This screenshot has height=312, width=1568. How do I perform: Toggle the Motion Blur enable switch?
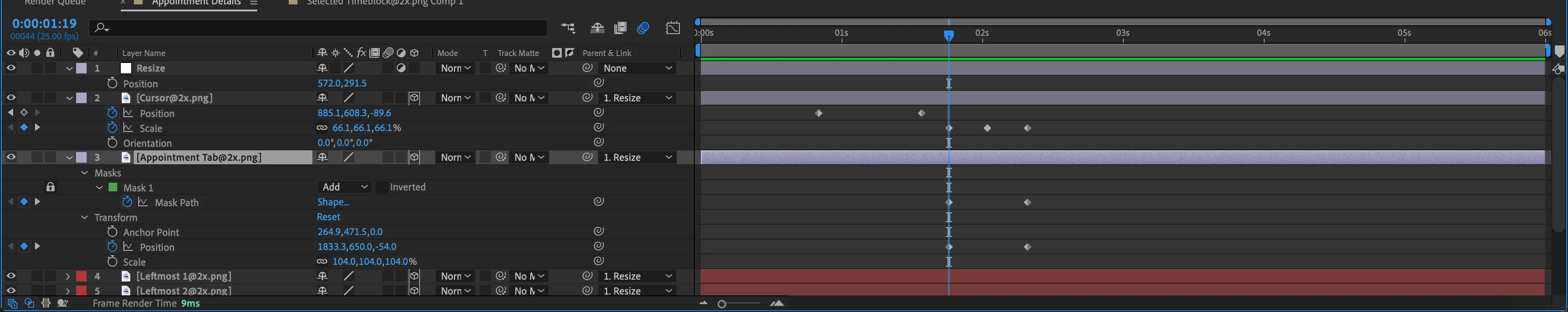644,28
